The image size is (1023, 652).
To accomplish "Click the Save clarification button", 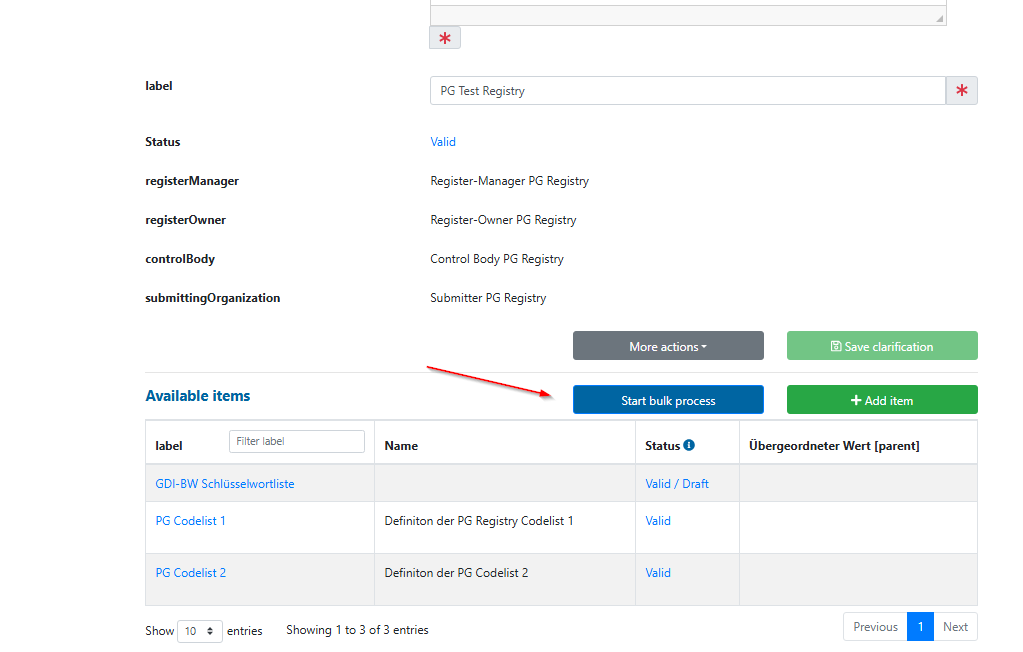I will 881,346.
